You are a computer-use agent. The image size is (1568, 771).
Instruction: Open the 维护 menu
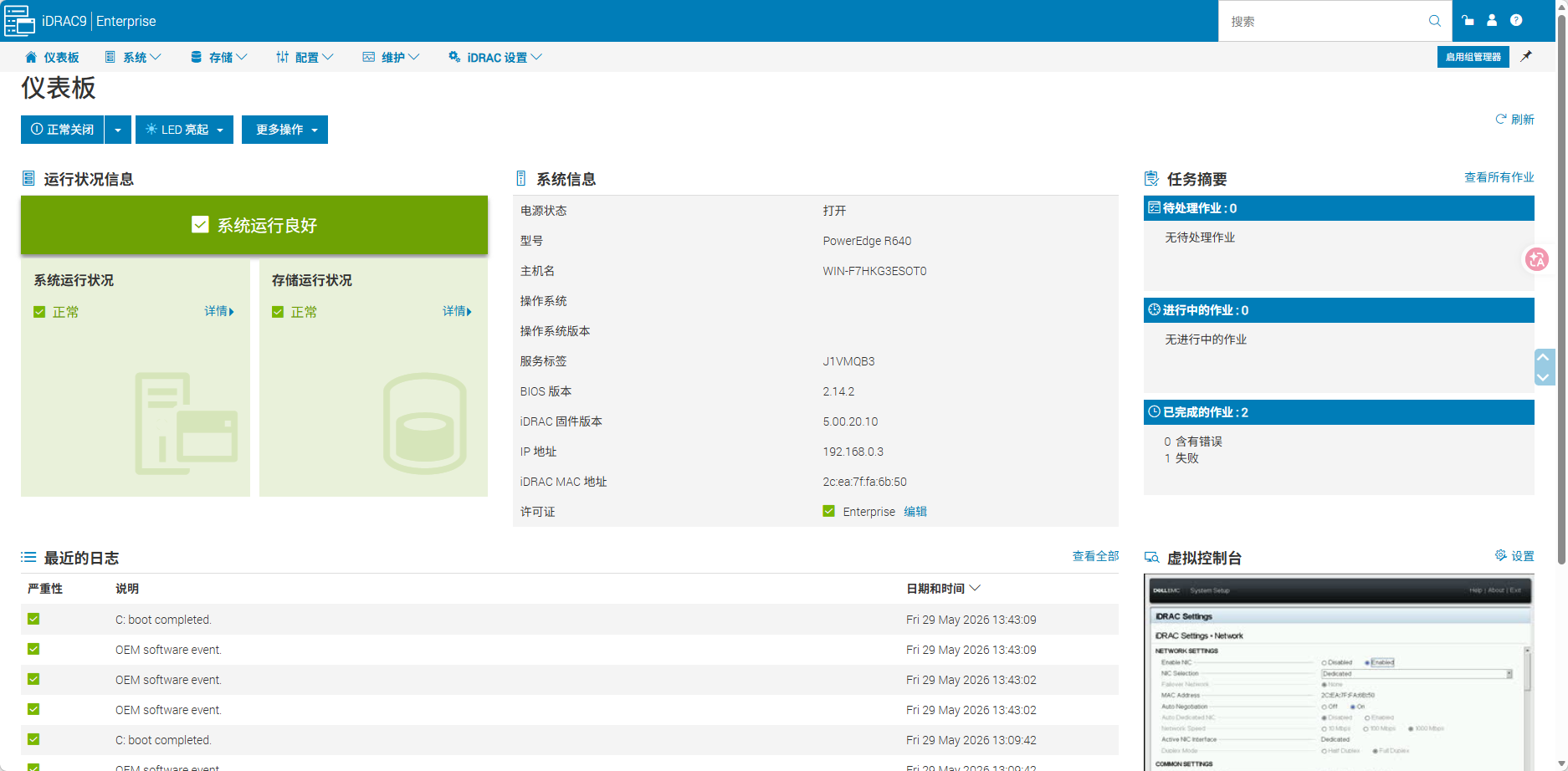click(x=391, y=57)
